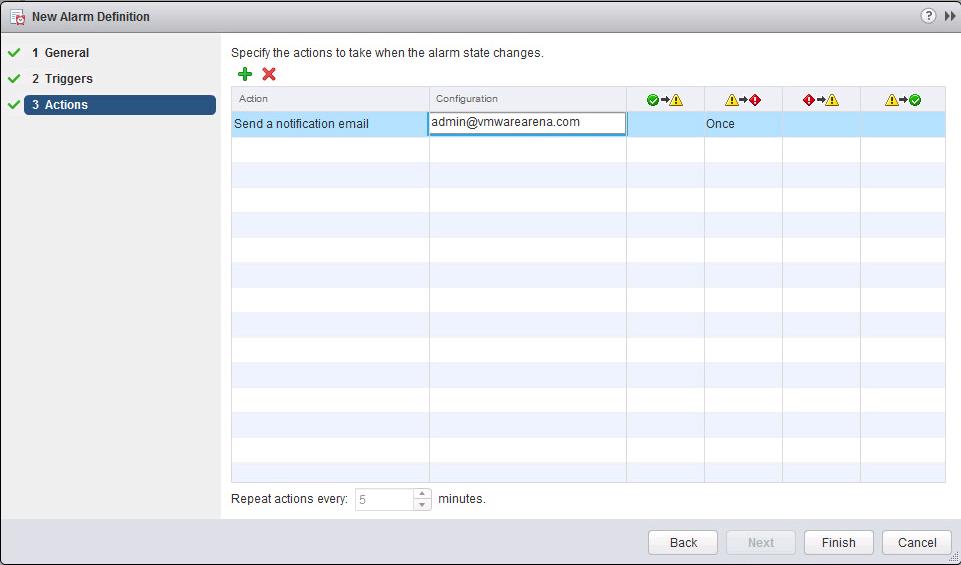
Task: Click the Action column header
Action: (x=330, y=99)
